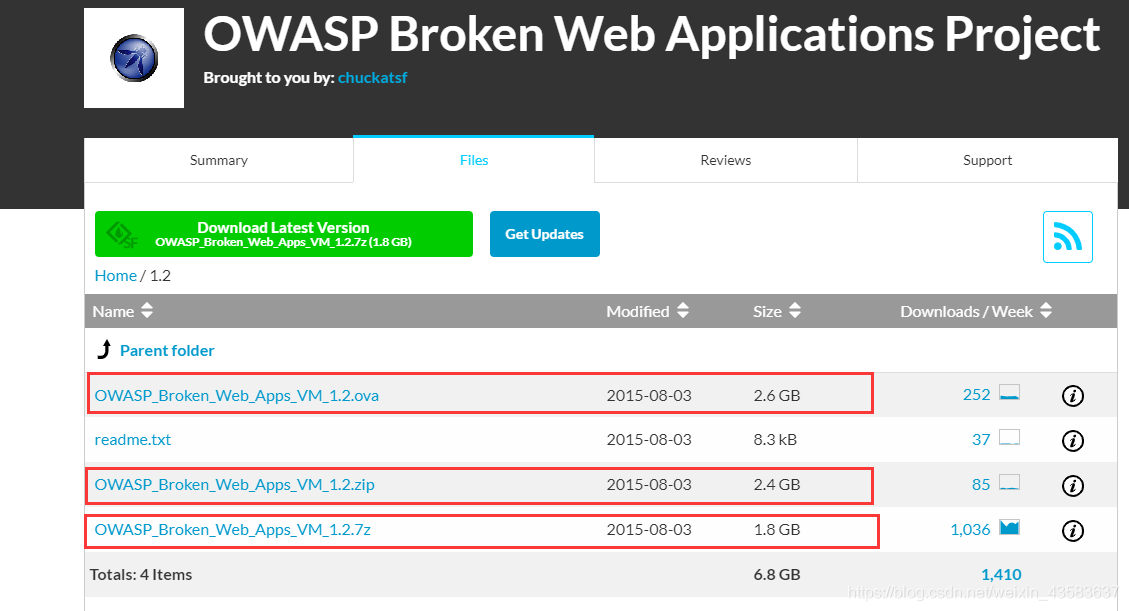Sort files by the Name column arrows
1129x611 pixels.
[147, 311]
